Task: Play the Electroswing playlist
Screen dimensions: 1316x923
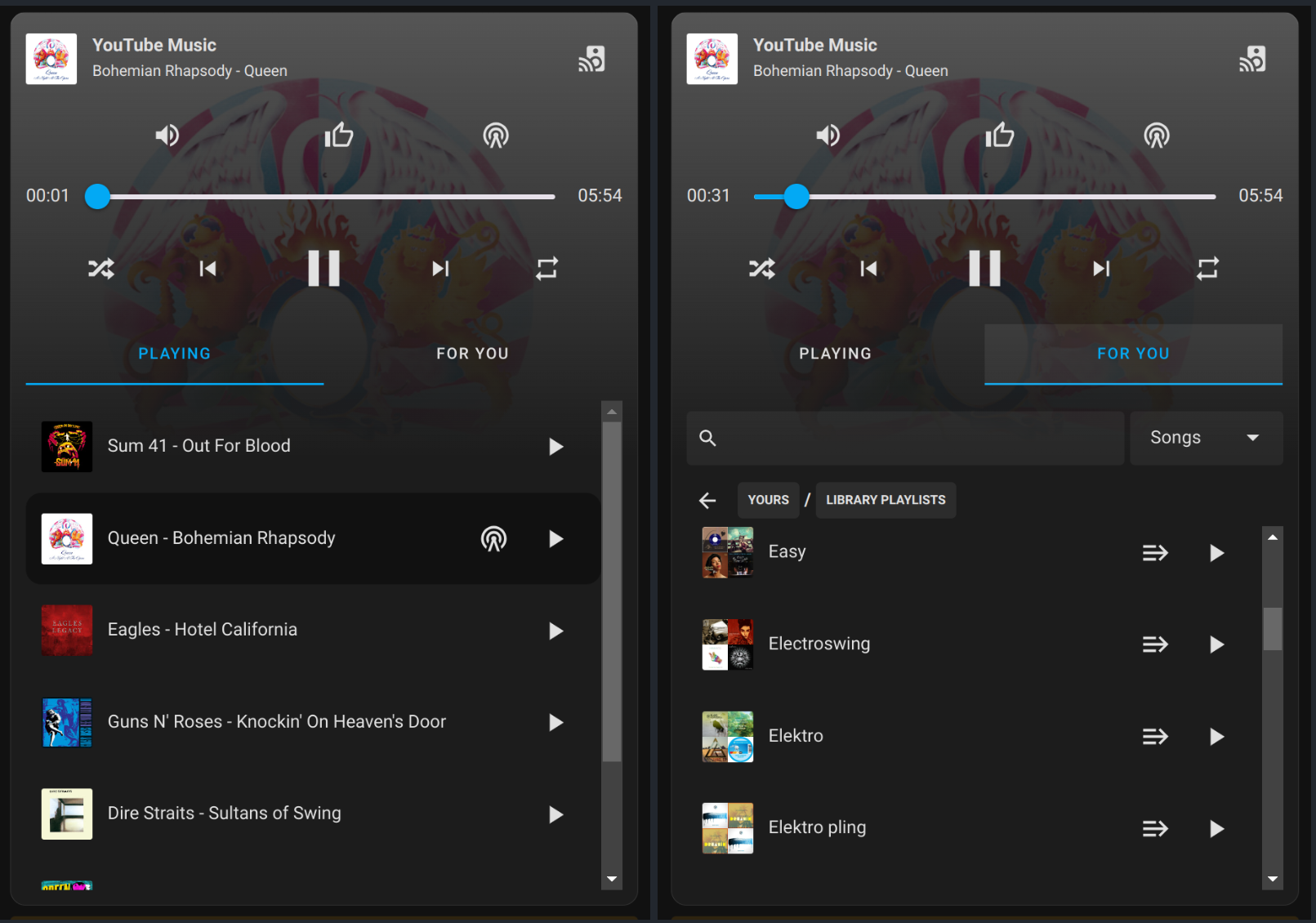Action: 1217,644
